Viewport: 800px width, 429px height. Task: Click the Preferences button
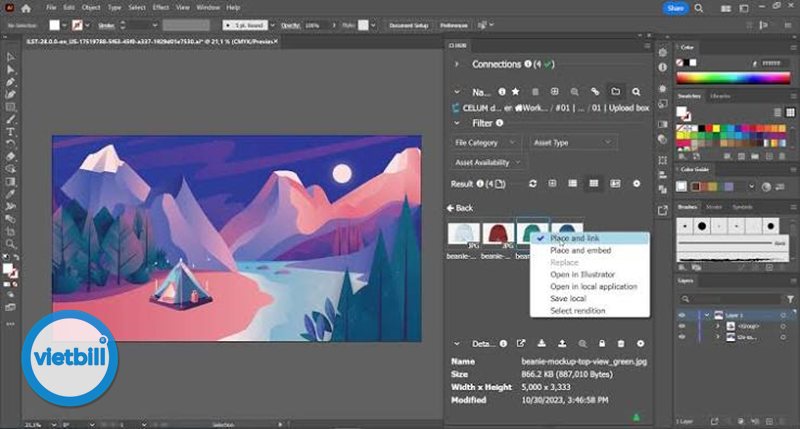(x=454, y=25)
